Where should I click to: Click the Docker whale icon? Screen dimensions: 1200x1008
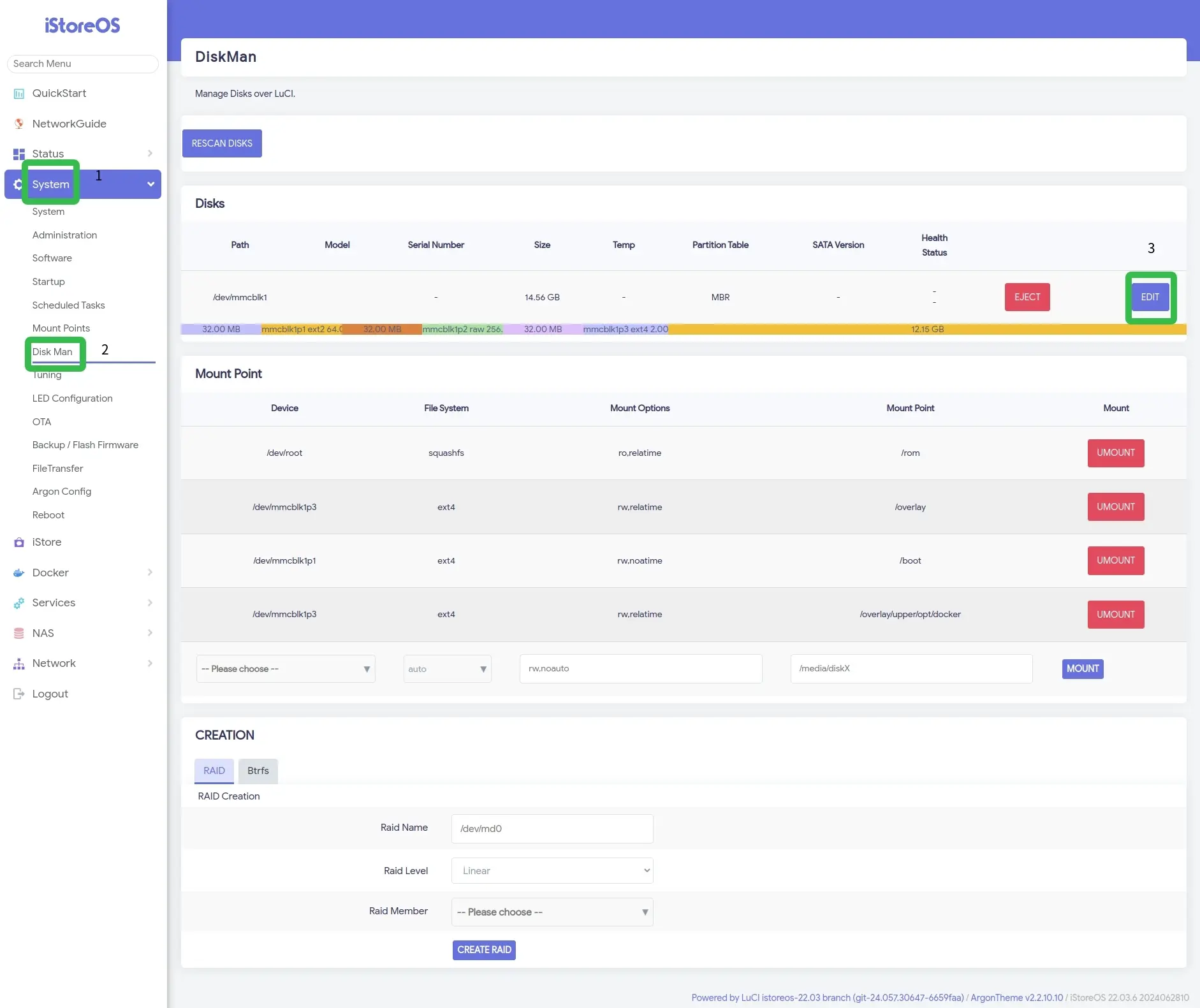point(19,573)
